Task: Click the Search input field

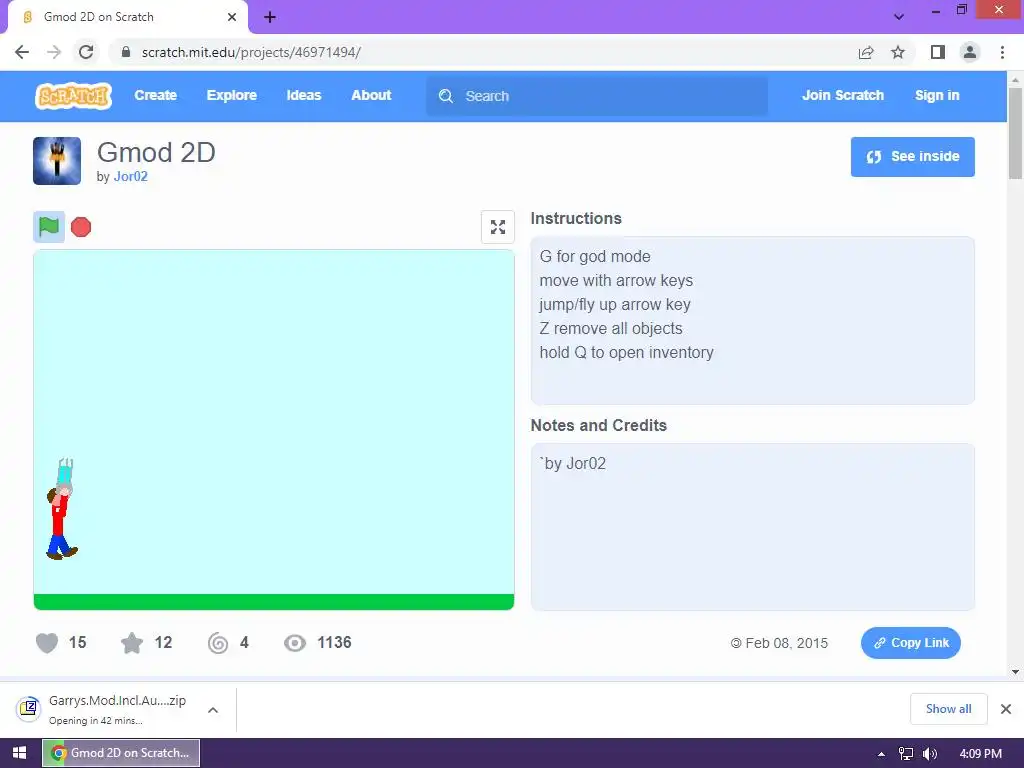Action: pos(597,96)
